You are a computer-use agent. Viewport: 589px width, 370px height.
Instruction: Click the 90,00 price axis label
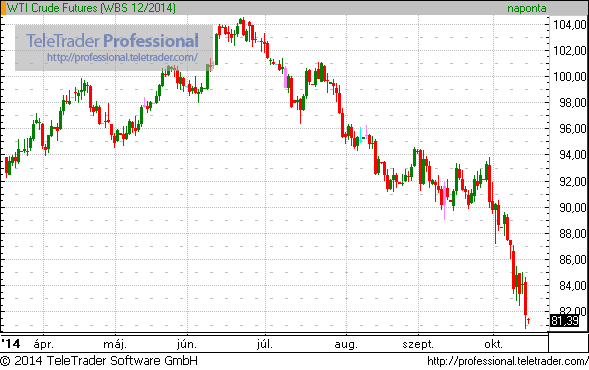(x=572, y=207)
